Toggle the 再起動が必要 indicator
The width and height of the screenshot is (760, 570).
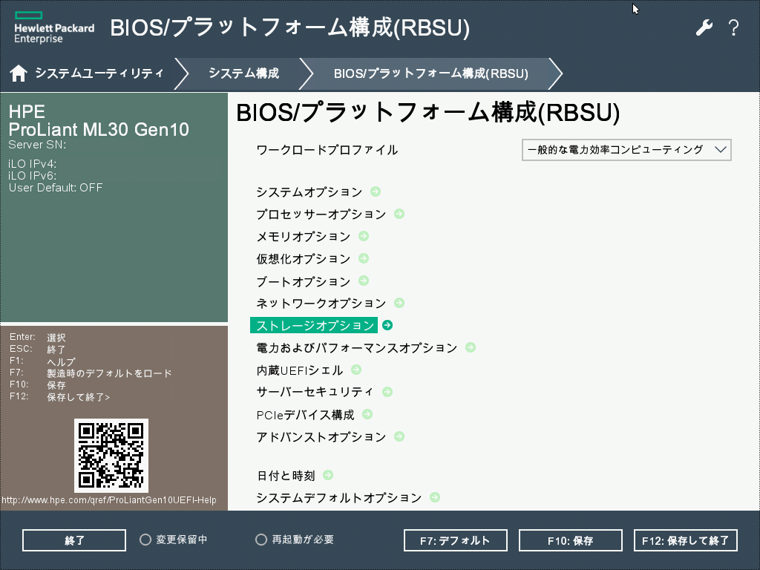[261, 539]
